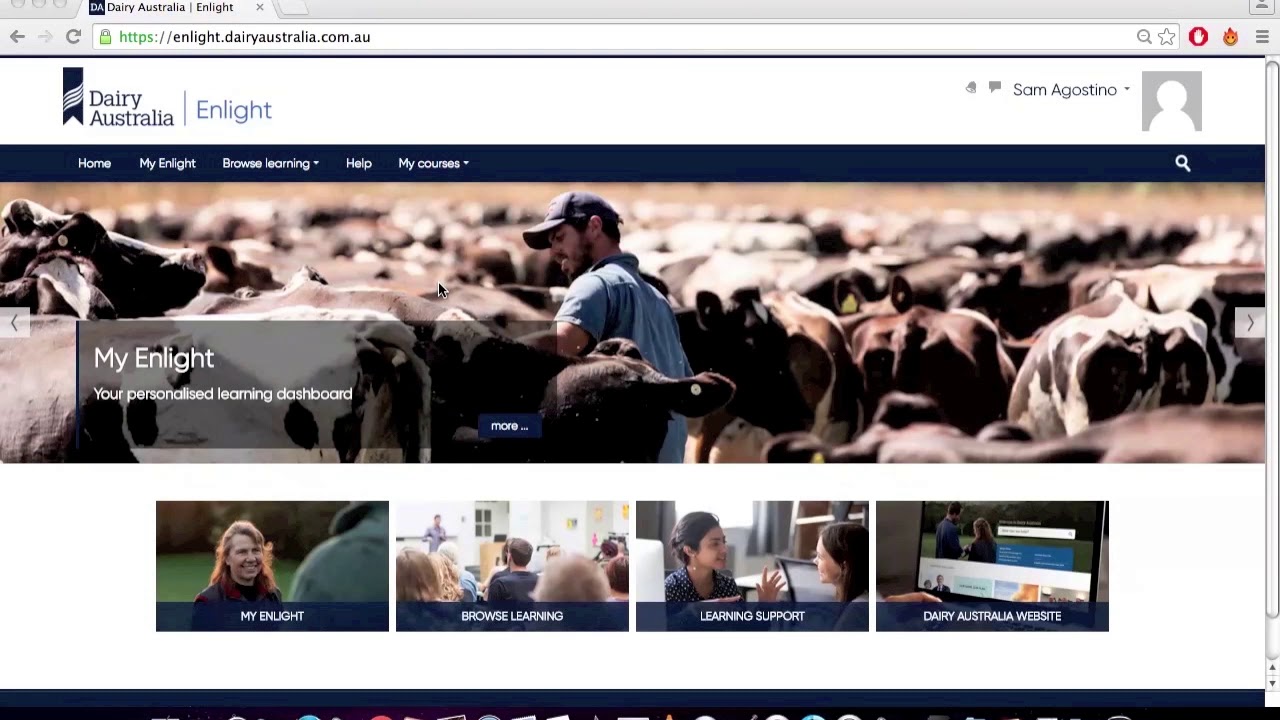
Task: Bookmark the page with the star icon
Action: pos(1166,37)
